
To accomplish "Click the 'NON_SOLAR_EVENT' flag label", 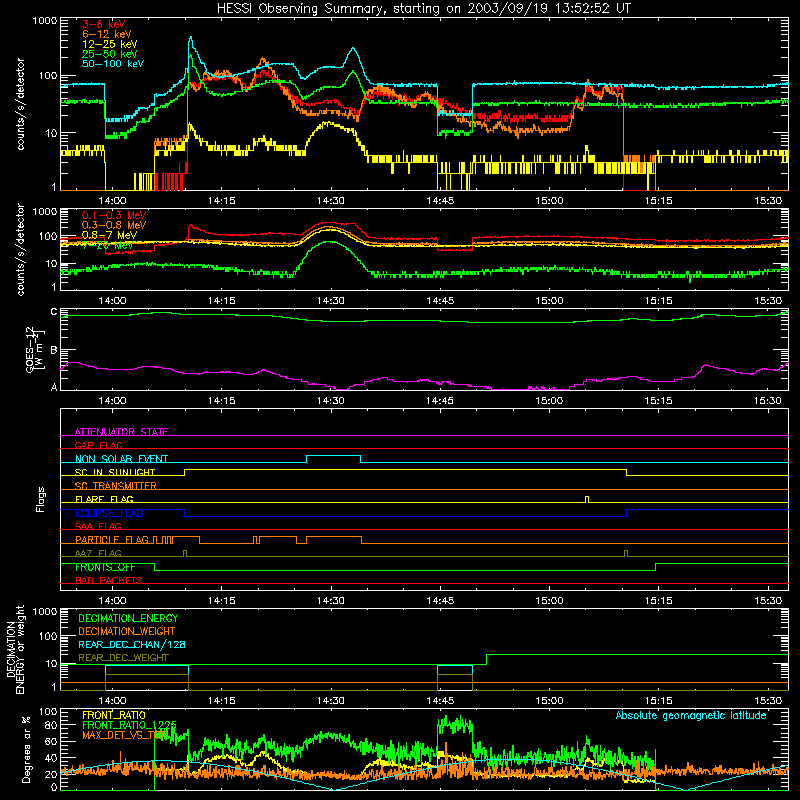I will [x=121, y=459].
